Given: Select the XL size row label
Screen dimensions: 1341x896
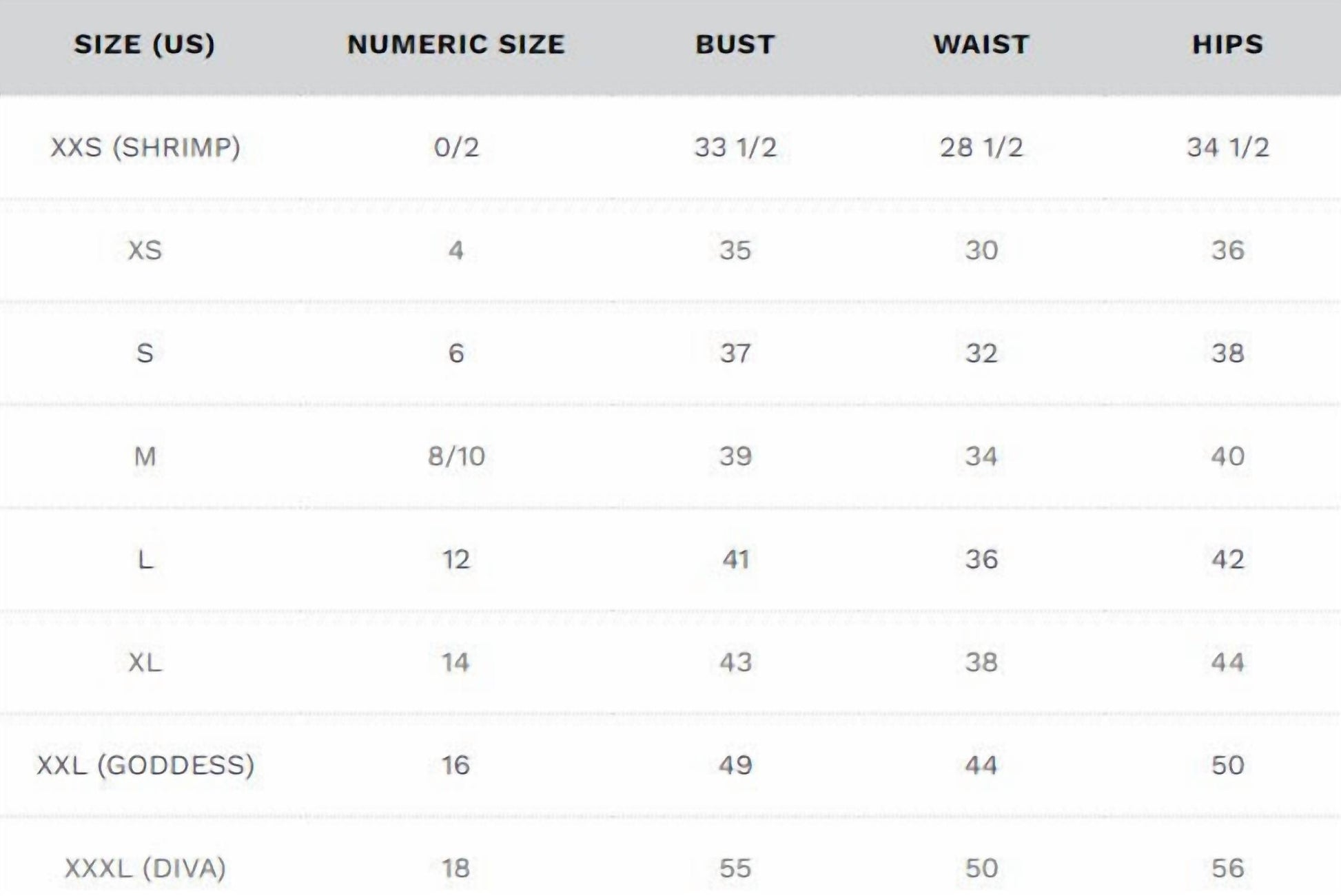Looking at the screenshot, I should 145,662.
